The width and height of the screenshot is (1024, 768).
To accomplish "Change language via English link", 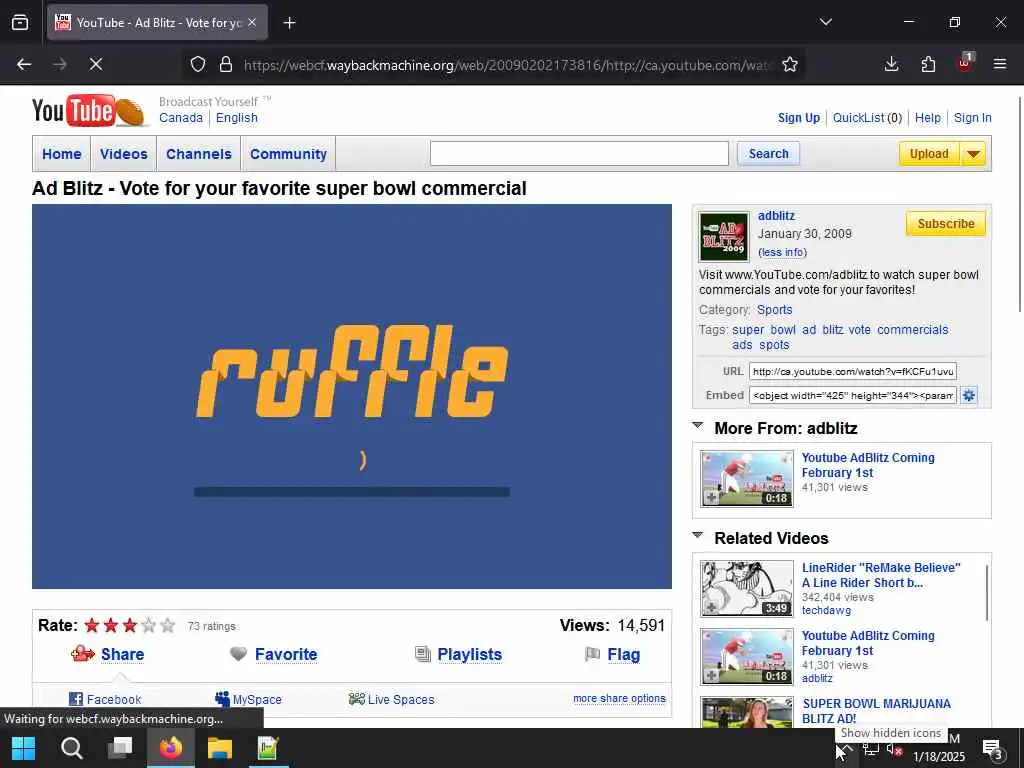I will pos(236,118).
